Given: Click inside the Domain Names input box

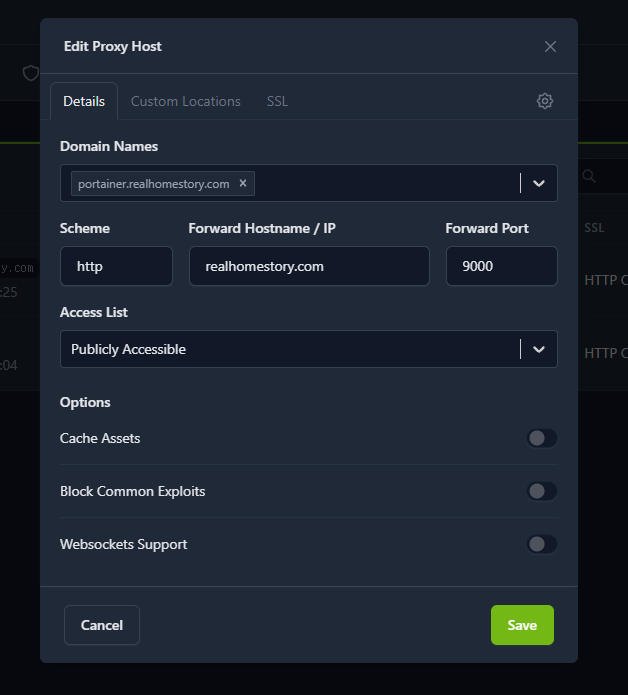Looking at the screenshot, I should click(x=385, y=184).
